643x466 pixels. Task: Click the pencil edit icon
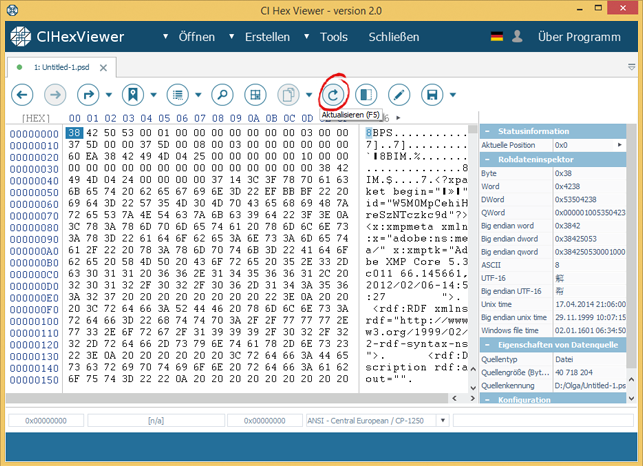(399, 95)
